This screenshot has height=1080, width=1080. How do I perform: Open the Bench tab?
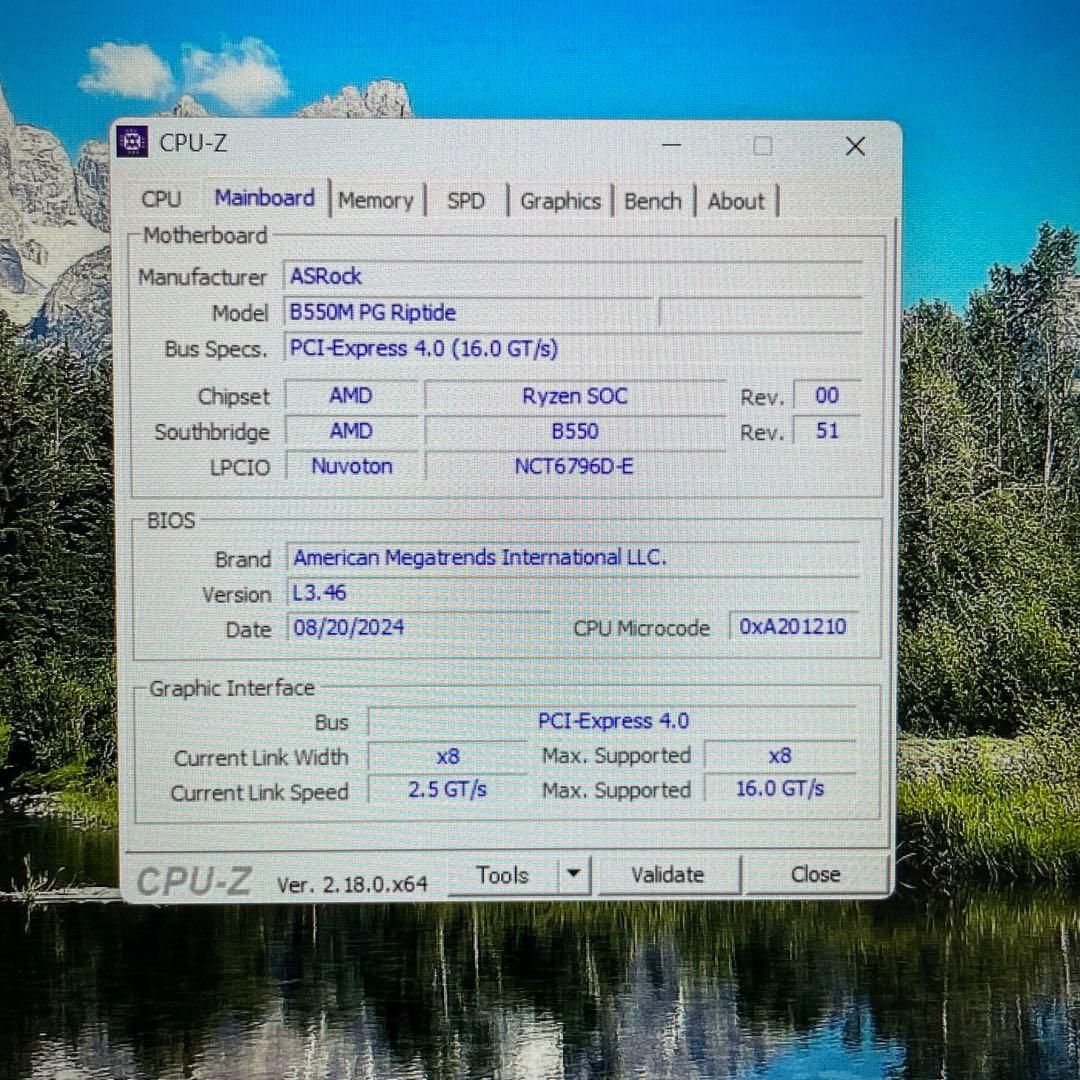pos(652,201)
